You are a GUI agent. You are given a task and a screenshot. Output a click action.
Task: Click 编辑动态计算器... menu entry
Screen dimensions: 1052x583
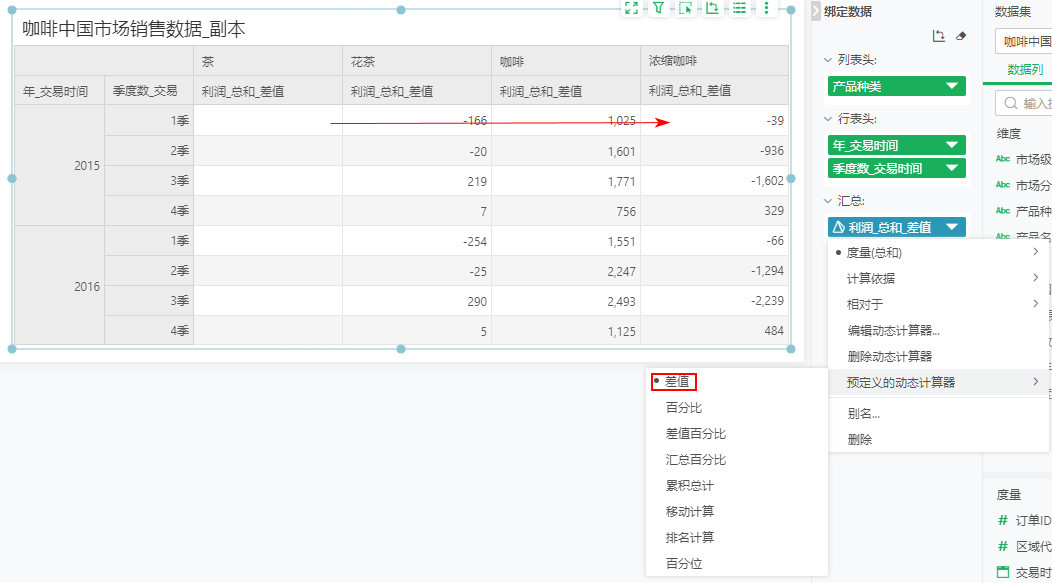(x=893, y=331)
